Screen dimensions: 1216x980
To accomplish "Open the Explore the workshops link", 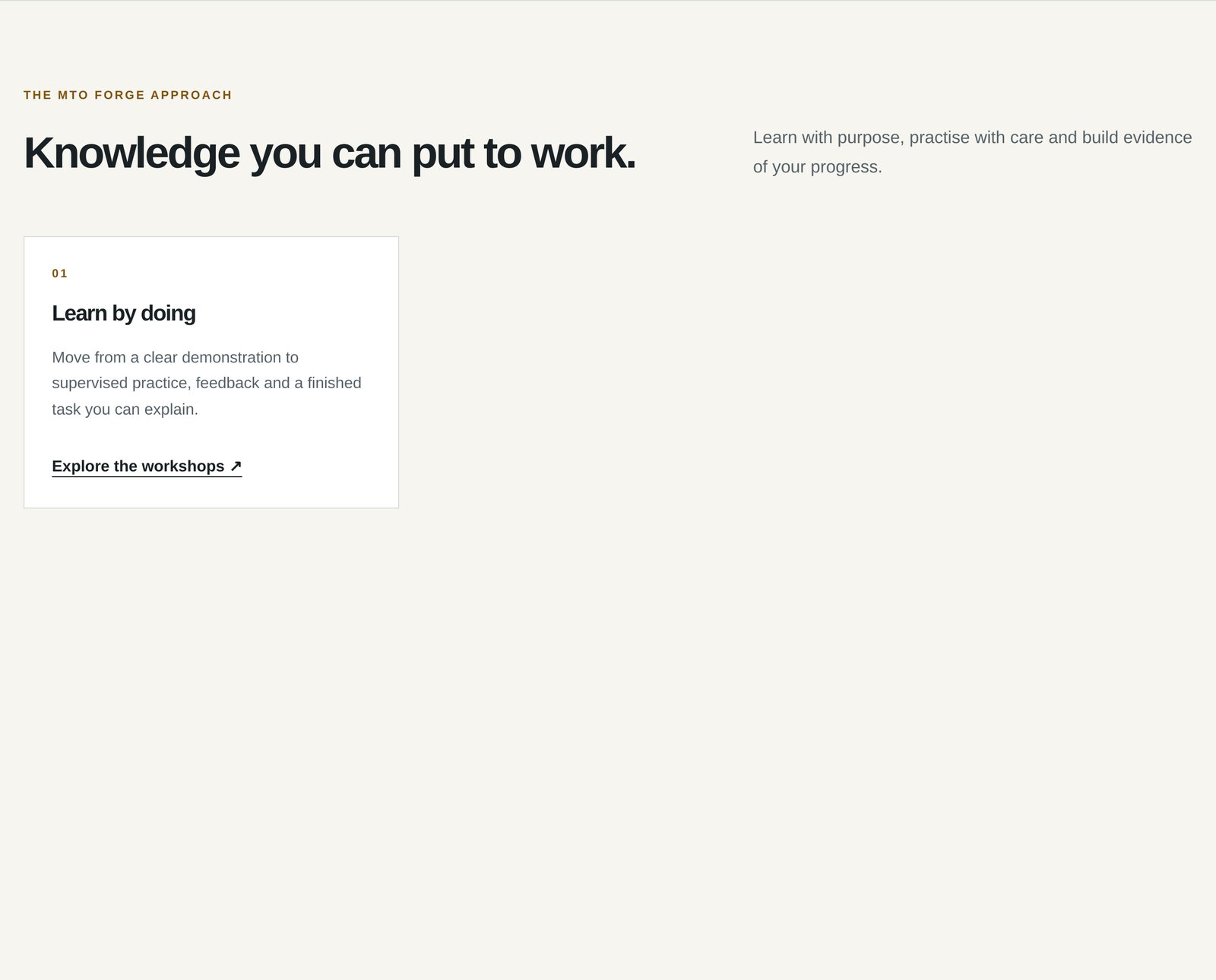I will click(147, 466).
